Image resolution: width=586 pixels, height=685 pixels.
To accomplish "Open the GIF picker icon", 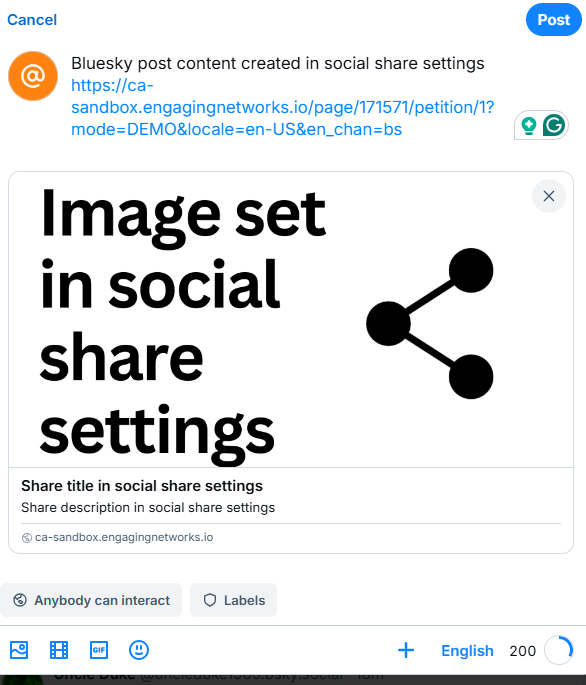I will click(x=99, y=650).
